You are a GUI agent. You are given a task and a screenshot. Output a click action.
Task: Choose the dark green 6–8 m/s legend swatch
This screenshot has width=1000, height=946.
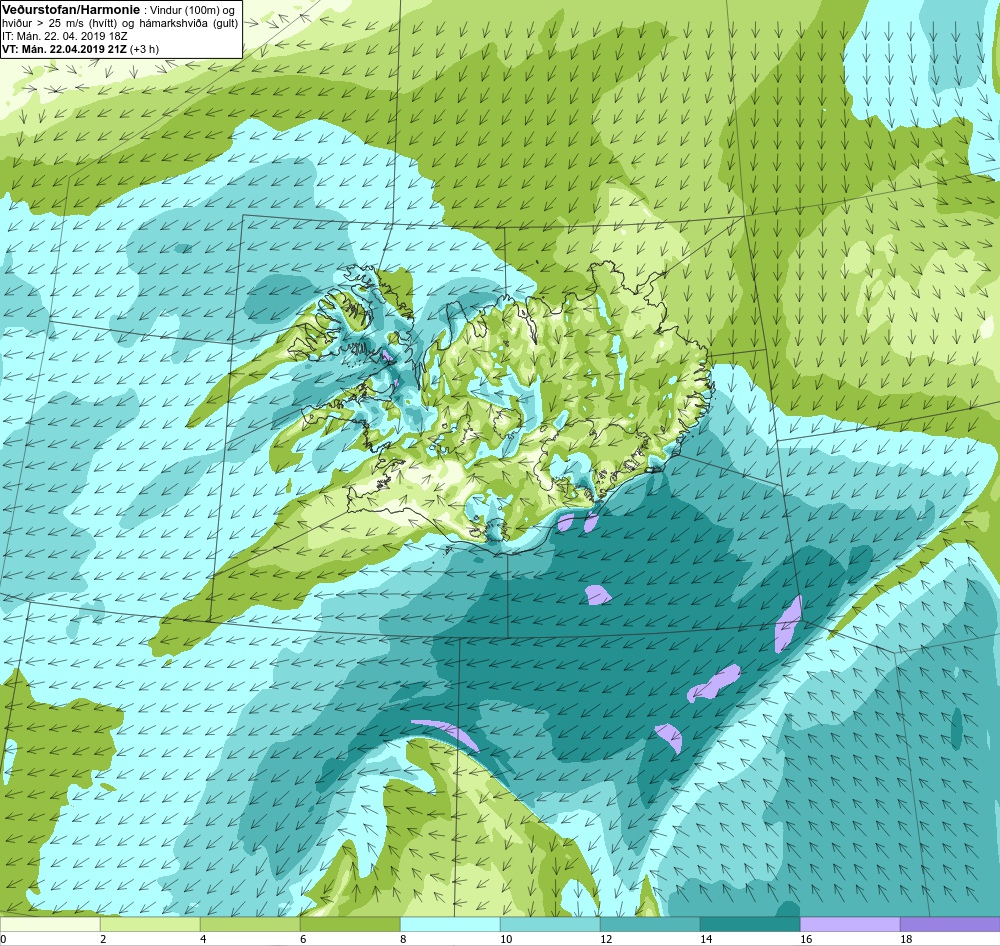pos(350,924)
